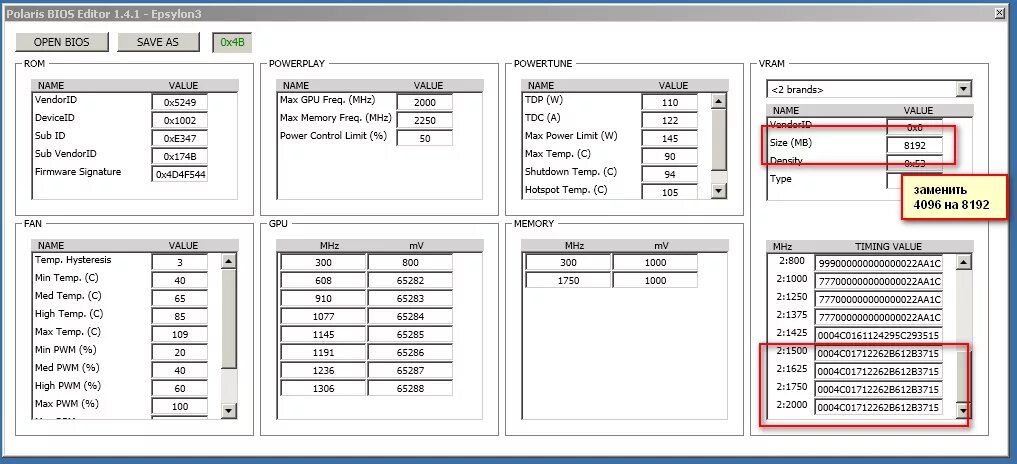Edit timing value for 2:800
The image size is (1017, 464).
point(879,263)
